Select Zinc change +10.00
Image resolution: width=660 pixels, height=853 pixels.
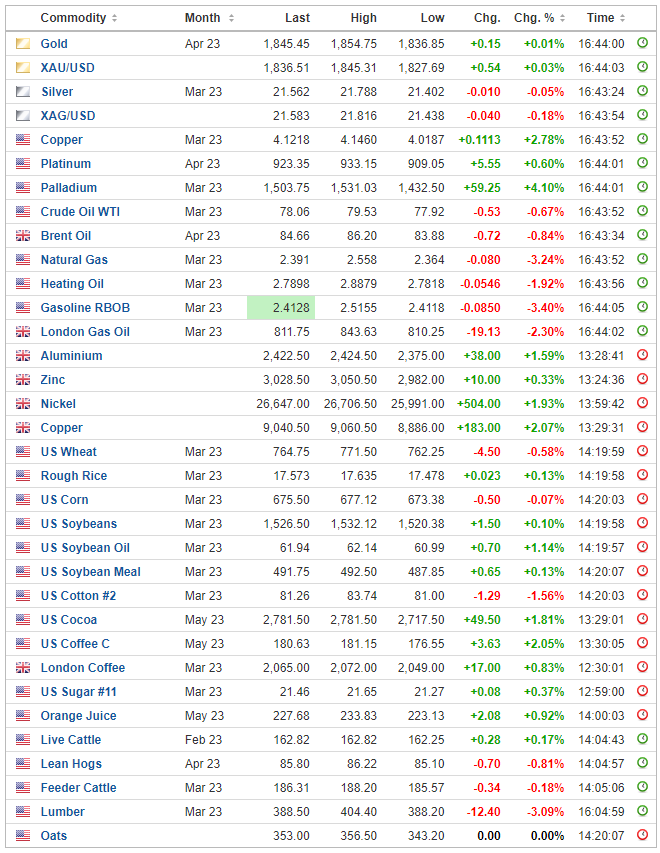pos(482,380)
